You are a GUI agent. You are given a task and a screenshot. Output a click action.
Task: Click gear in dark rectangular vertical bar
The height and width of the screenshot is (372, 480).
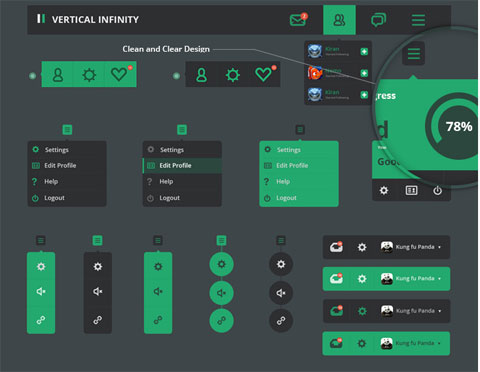98,266
